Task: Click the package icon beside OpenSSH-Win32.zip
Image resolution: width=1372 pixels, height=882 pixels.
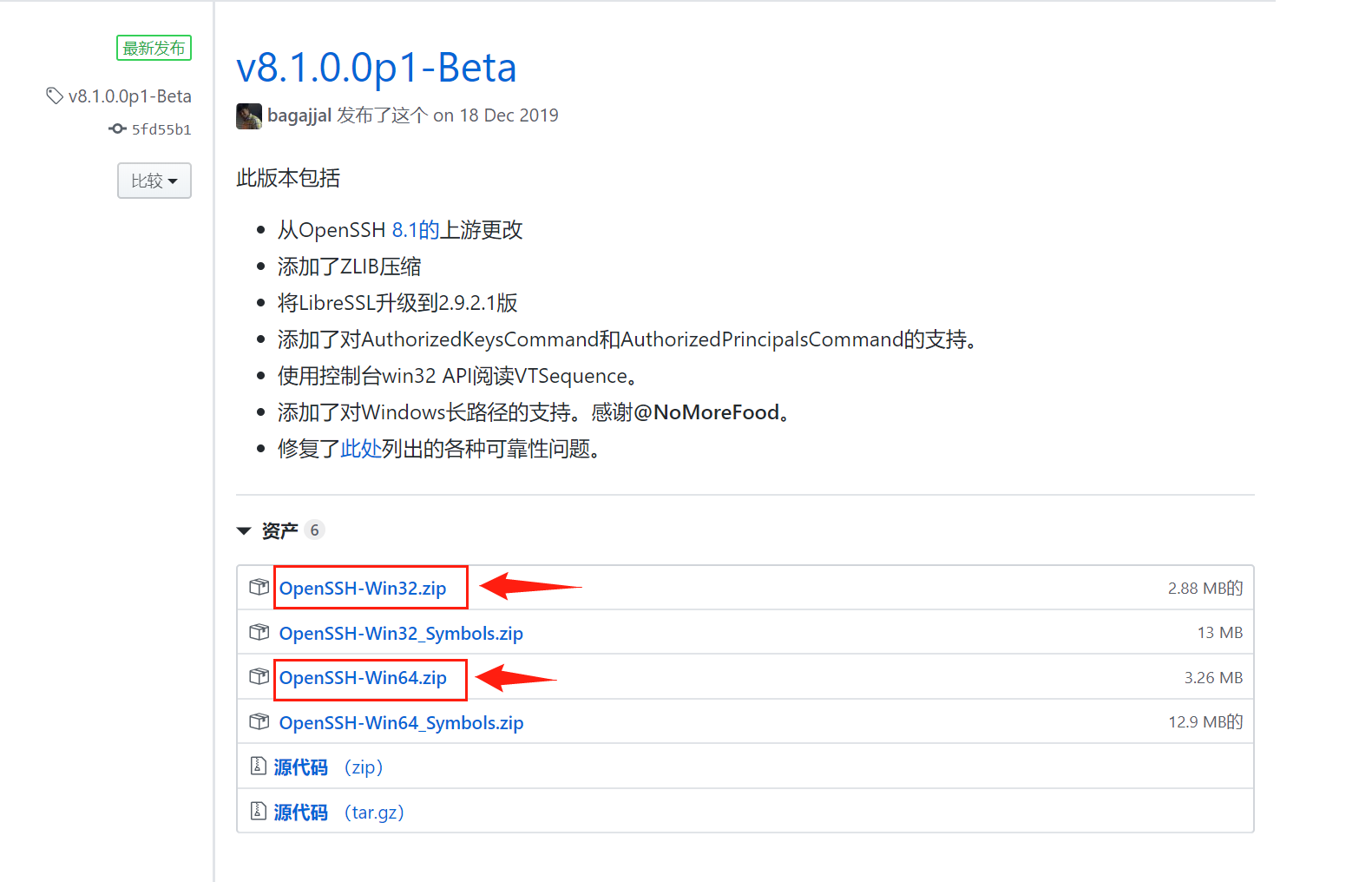Action: point(259,587)
